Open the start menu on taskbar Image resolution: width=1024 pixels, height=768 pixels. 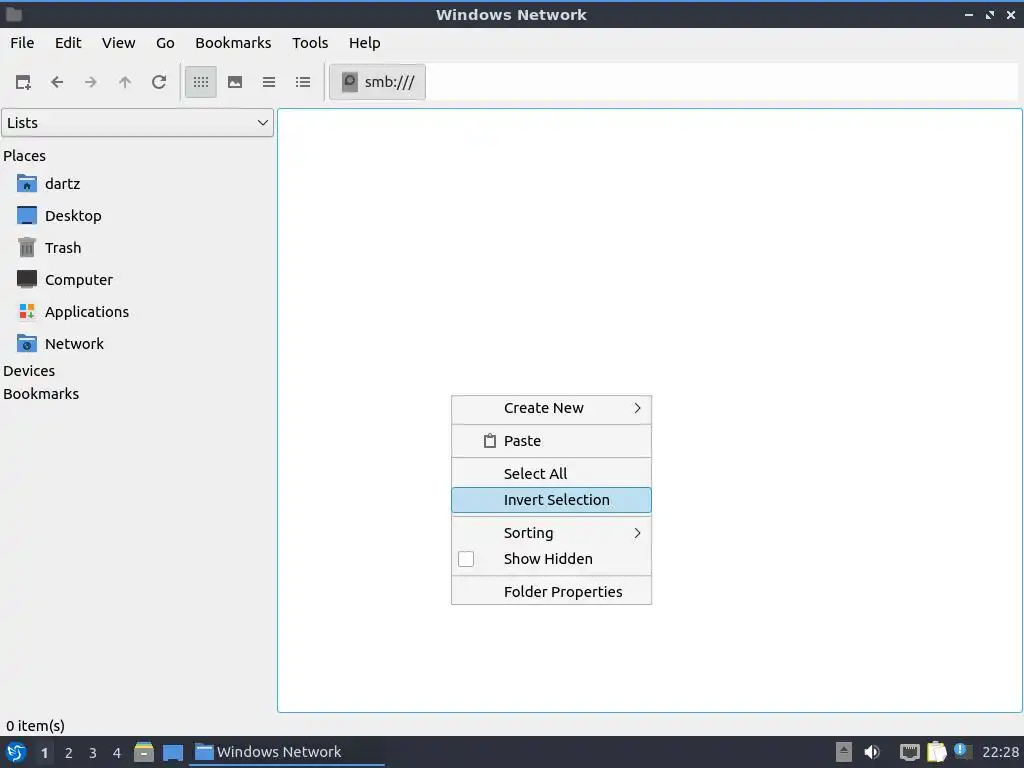[16, 752]
